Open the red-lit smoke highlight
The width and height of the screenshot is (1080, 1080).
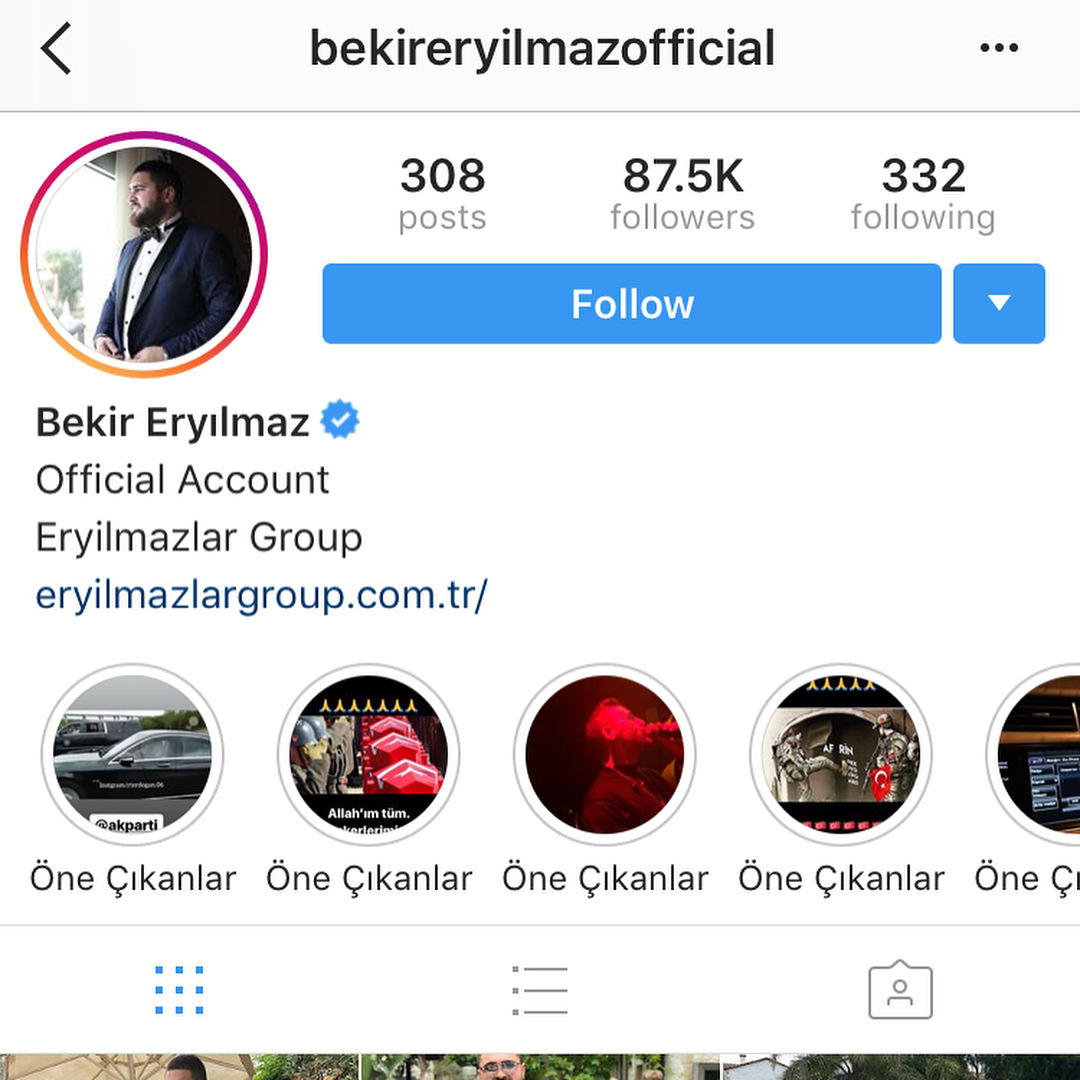605,754
